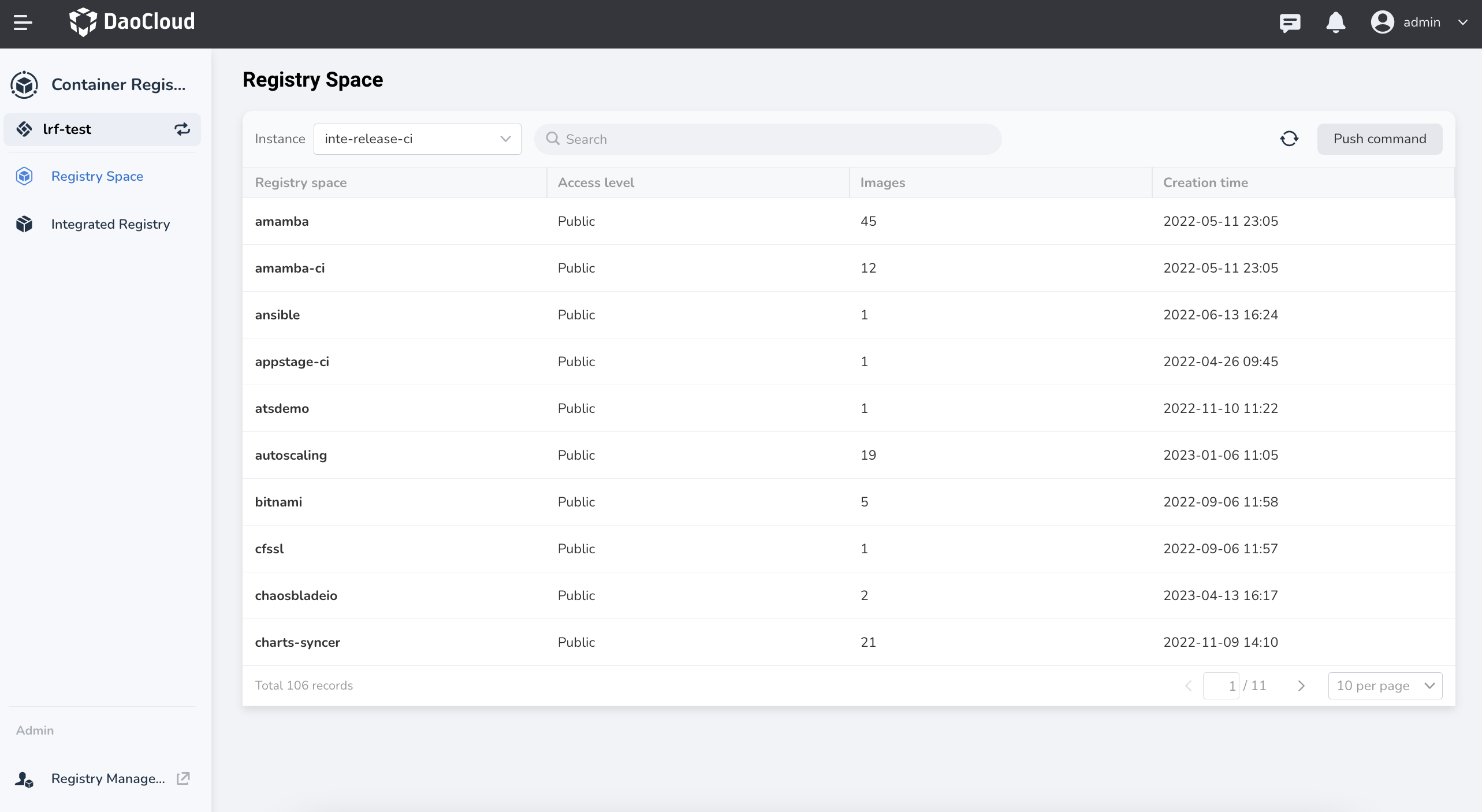The height and width of the screenshot is (812, 1482).
Task: Click the Registry Space sidebar icon
Action: [x=24, y=176]
